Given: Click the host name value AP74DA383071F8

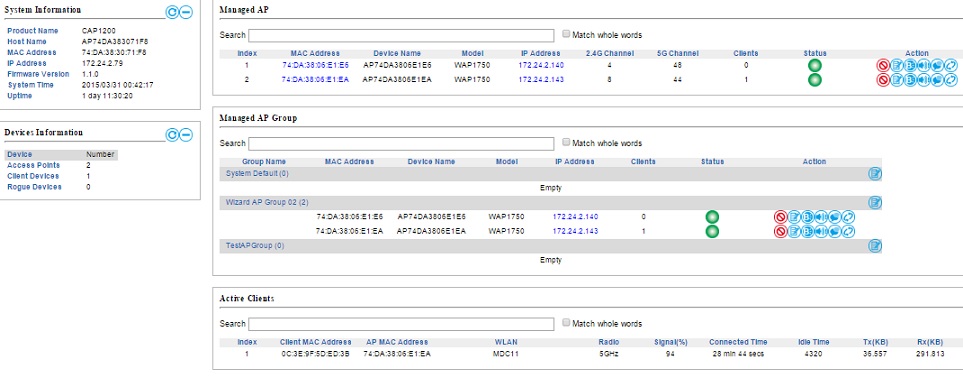Looking at the screenshot, I should (x=115, y=42).
